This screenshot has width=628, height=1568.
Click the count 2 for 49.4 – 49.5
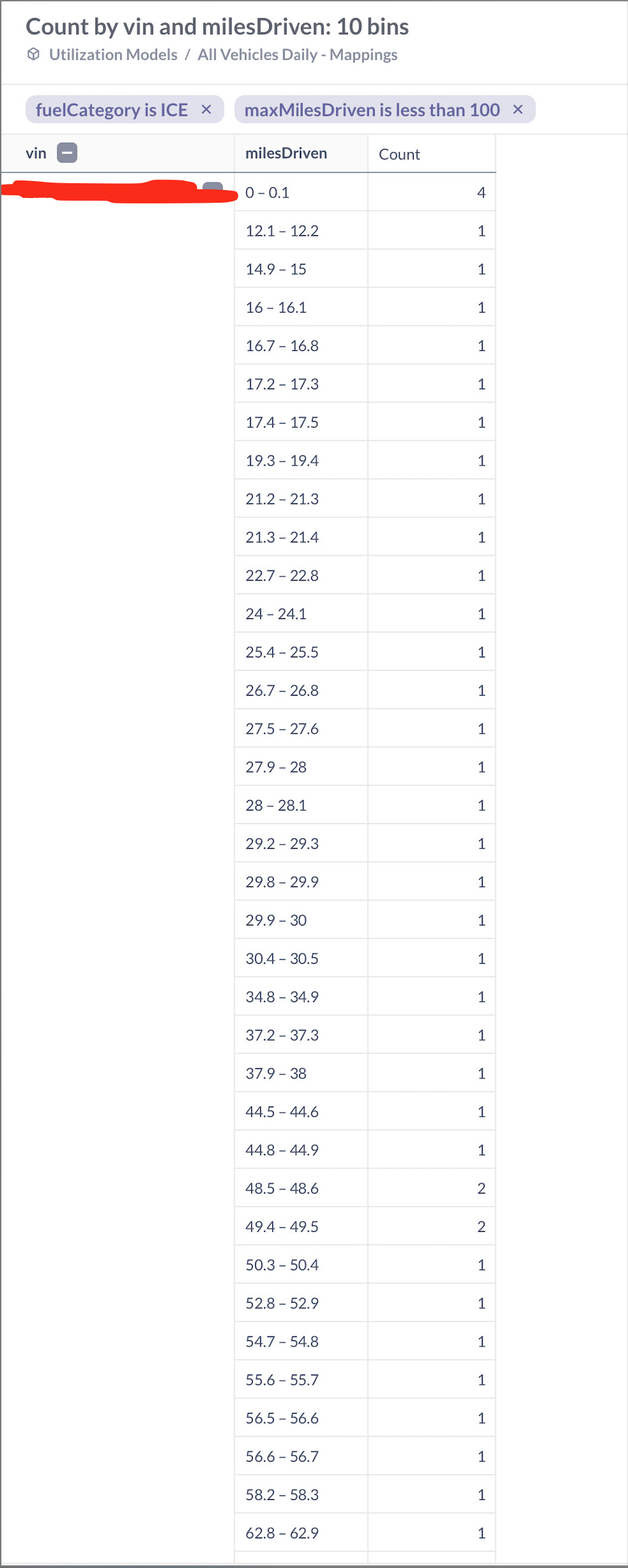[431, 1227]
